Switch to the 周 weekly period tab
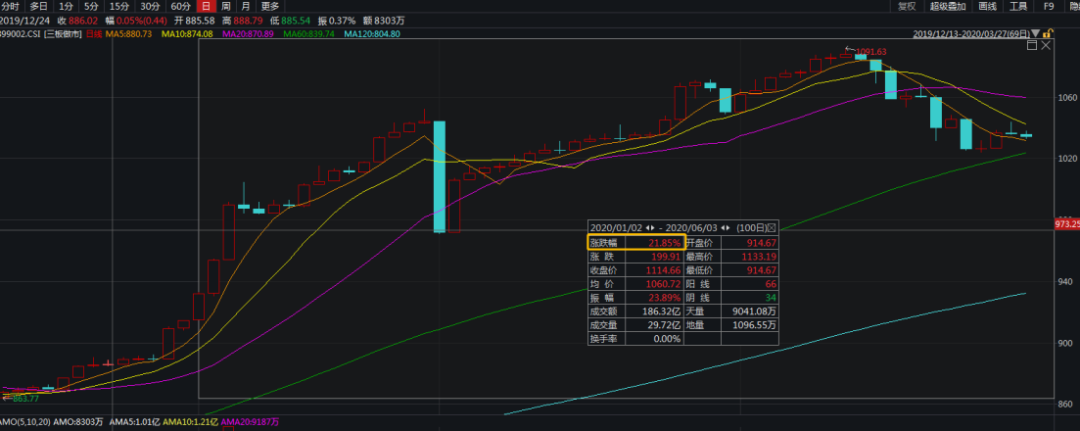The image size is (1080, 431). pyautogui.click(x=225, y=6)
